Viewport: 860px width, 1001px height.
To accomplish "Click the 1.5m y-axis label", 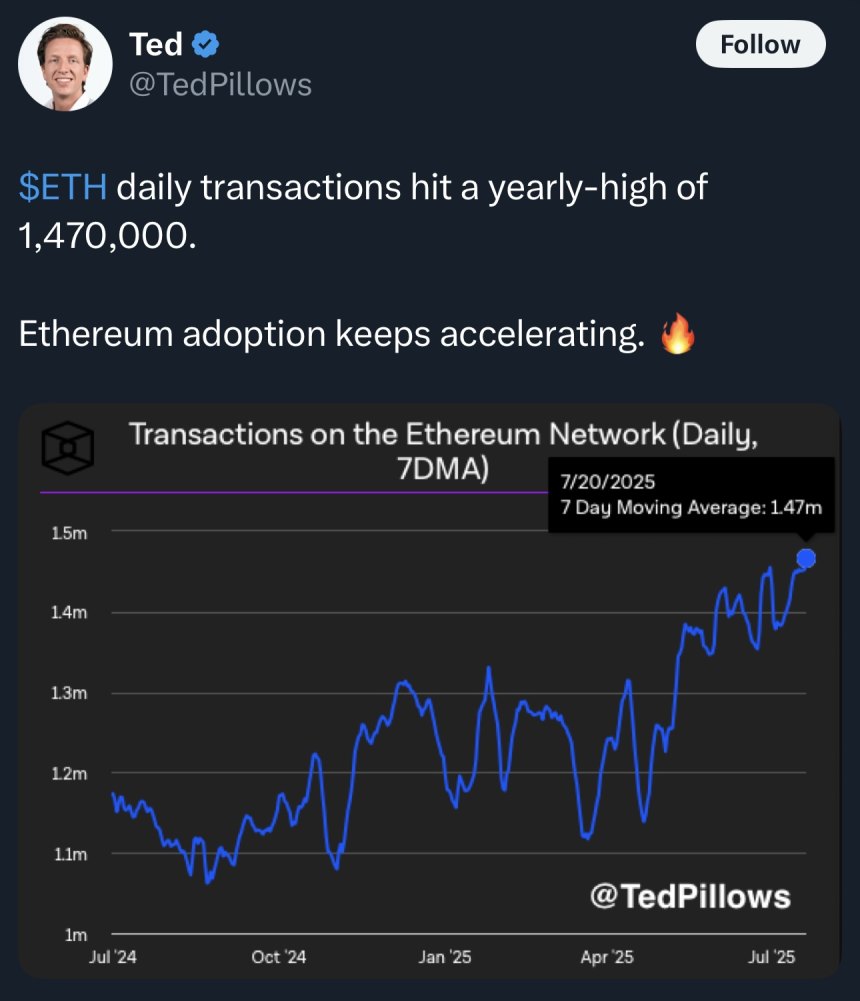I will (69, 532).
